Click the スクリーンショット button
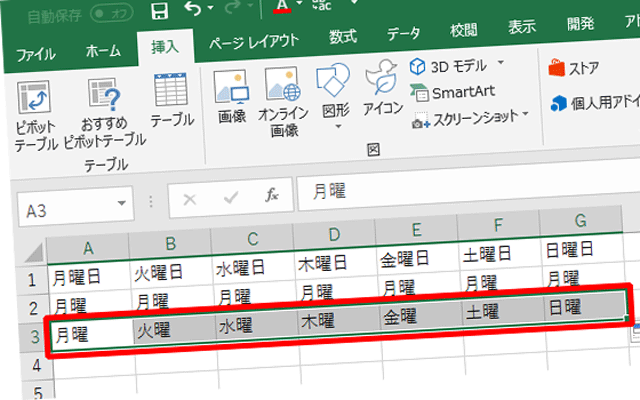640x400 pixels. coord(465,119)
